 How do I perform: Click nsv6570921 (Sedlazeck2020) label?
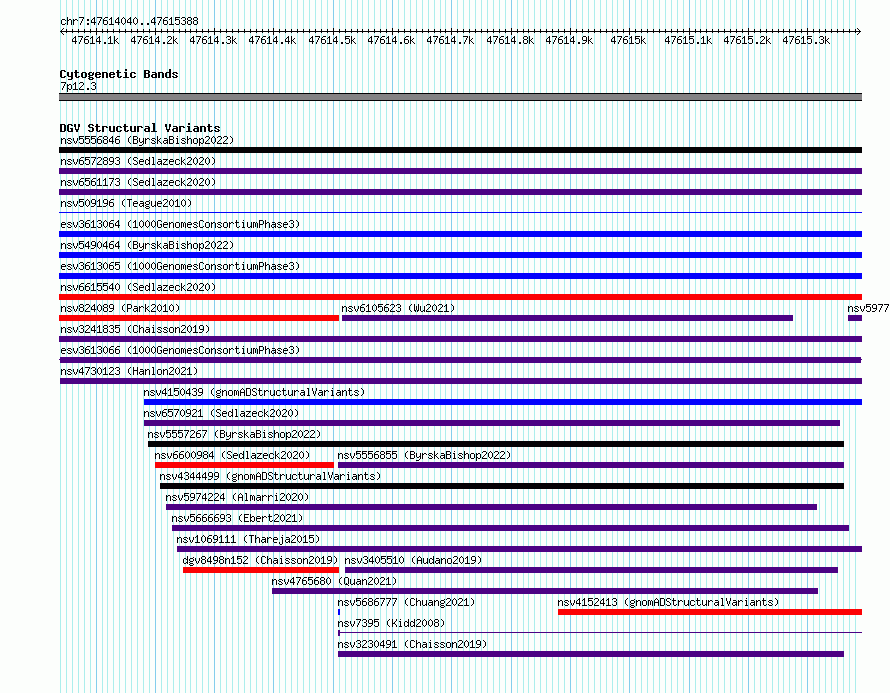(221, 413)
